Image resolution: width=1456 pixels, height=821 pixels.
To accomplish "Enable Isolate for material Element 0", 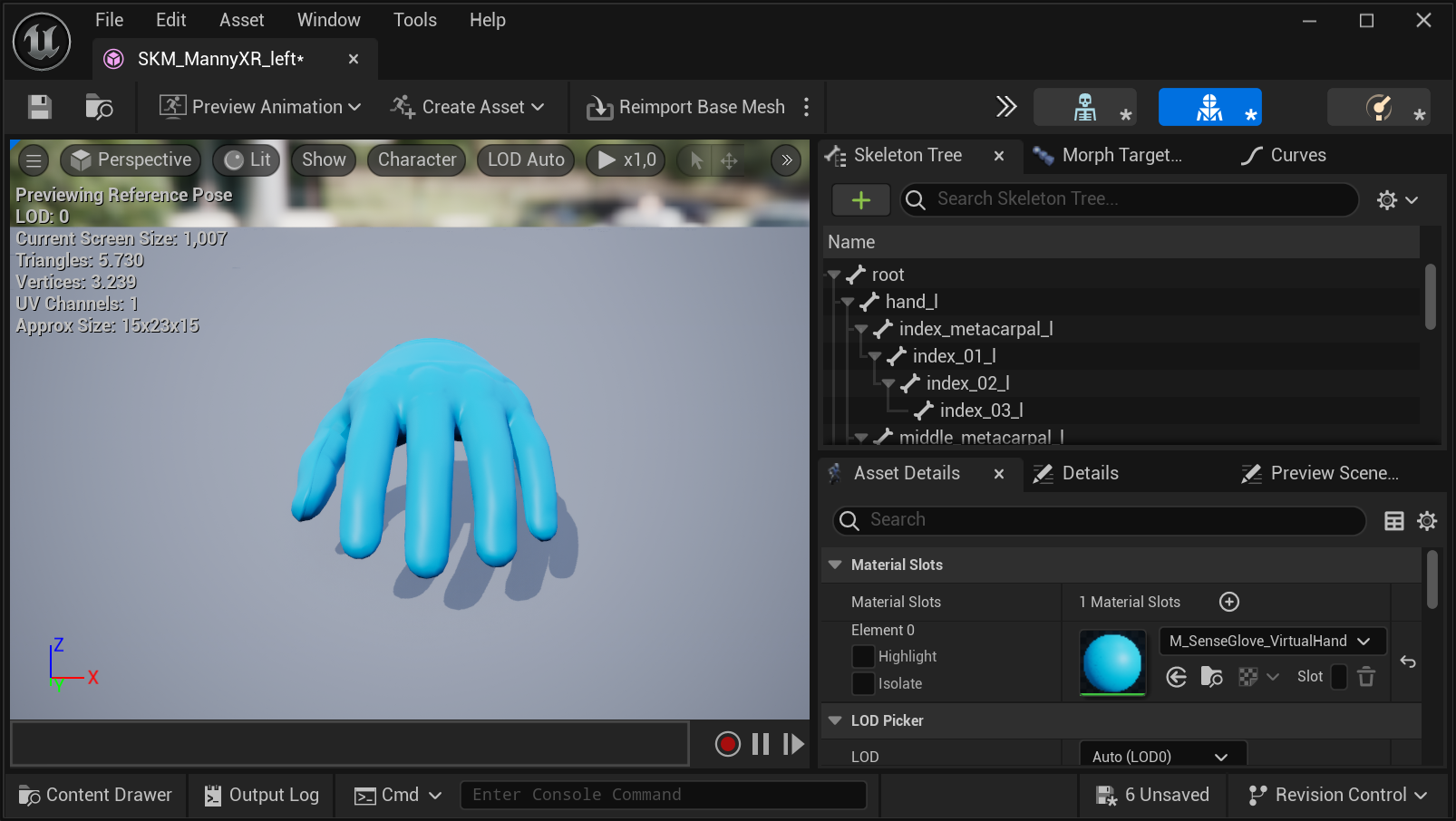I will coord(863,683).
